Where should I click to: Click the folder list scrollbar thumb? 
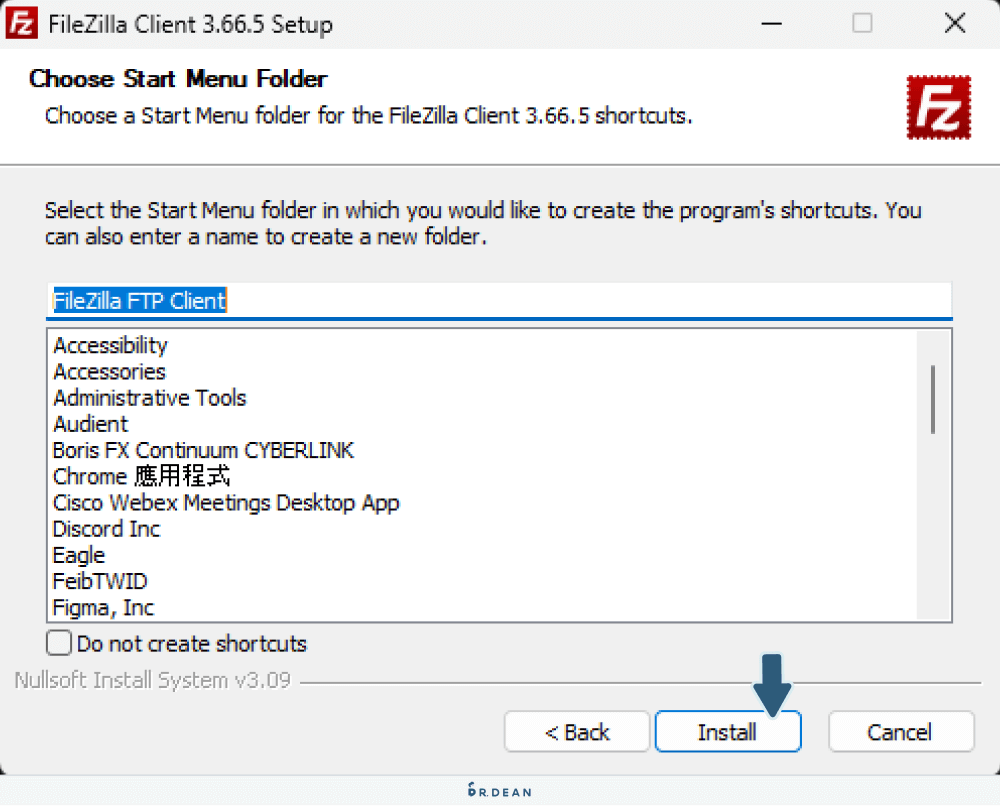click(x=933, y=399)
